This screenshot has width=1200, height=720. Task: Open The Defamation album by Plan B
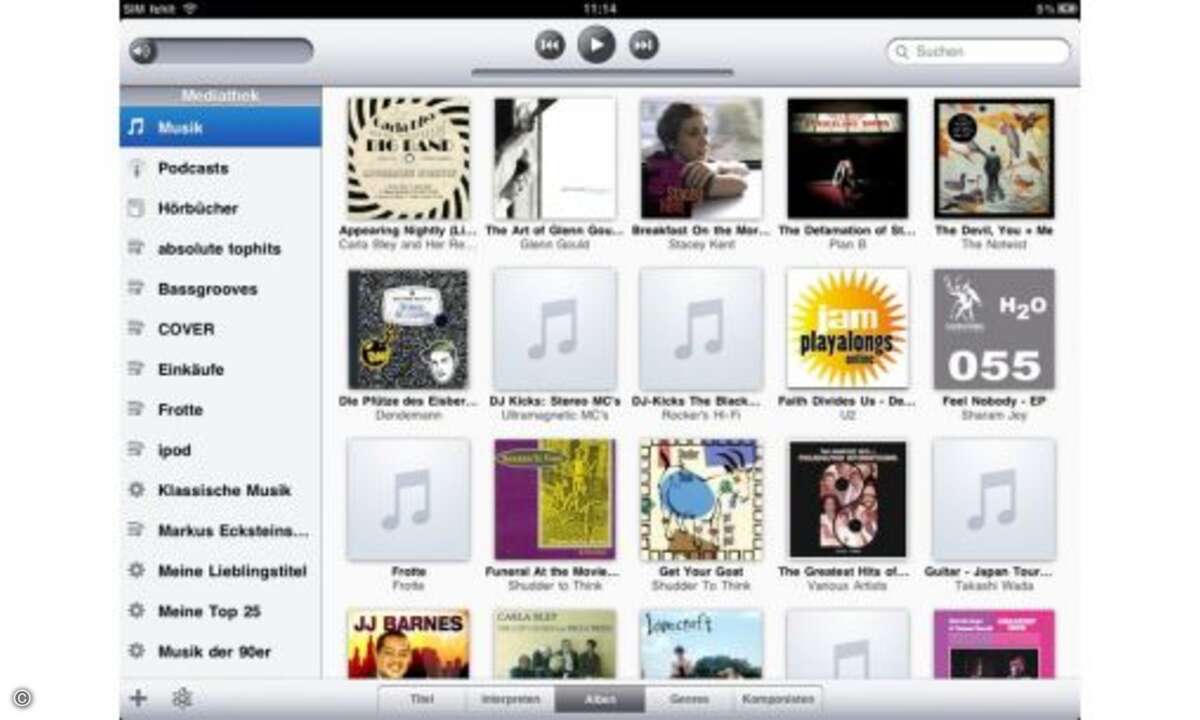tap(848, 158)
